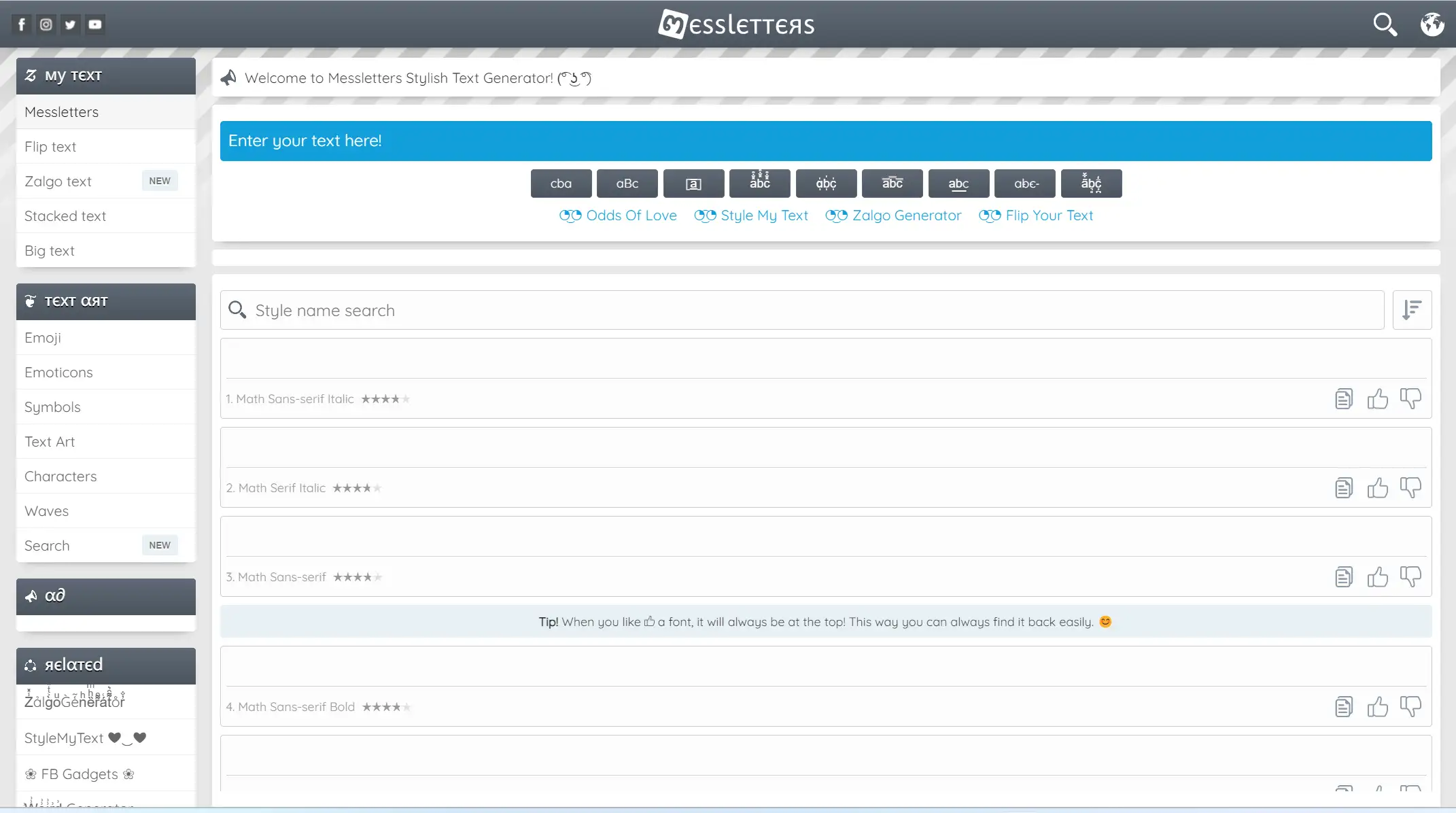This screenshot has height=813, width=1456.
Task: Copy the Math Serif Italic text
Action: pyautogui.click(x=1344, y=488)
